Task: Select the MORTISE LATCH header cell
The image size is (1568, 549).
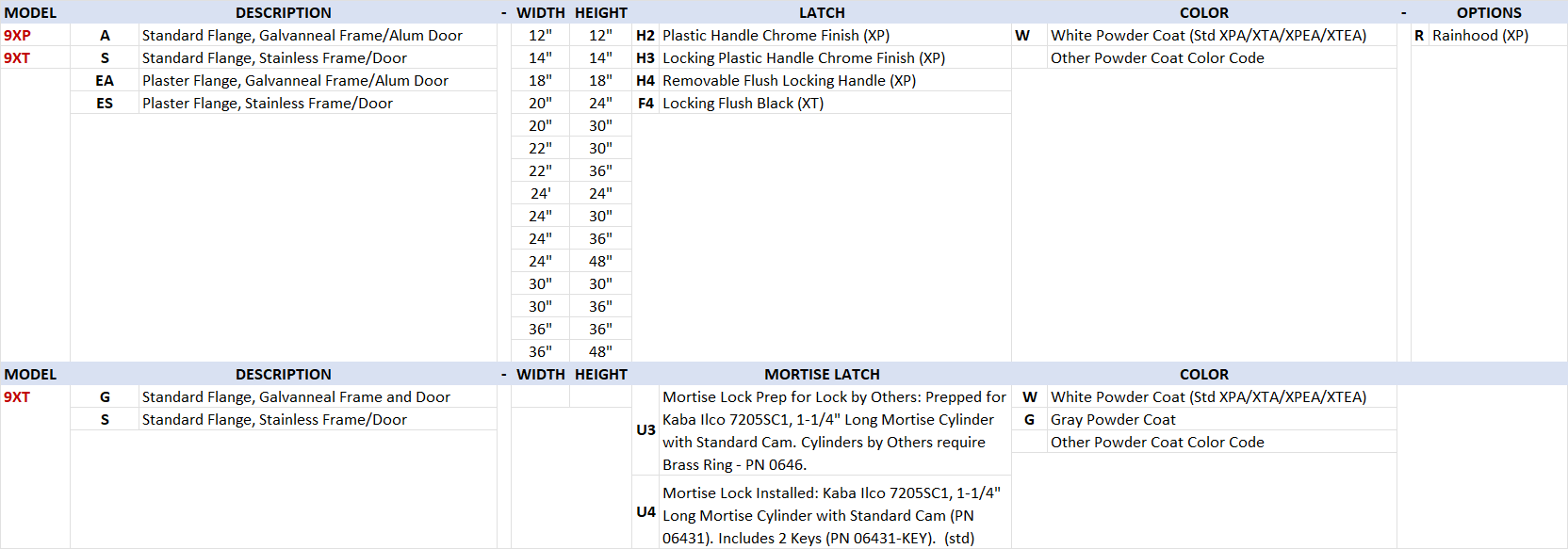Action: point(822,375)
